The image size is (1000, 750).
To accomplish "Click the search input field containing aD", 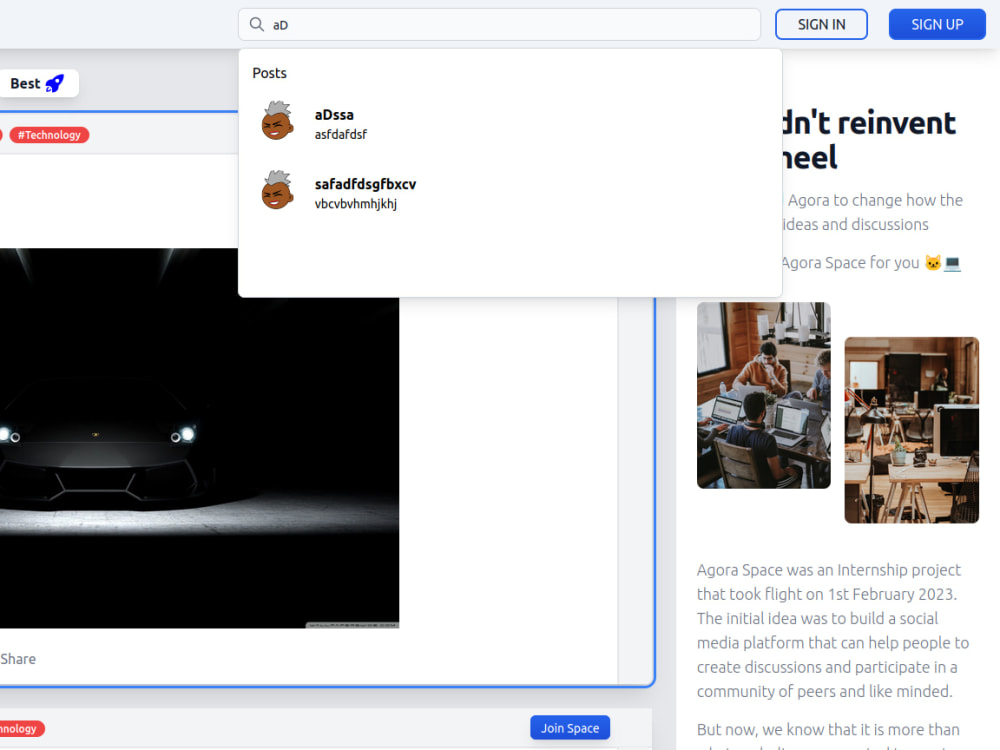I will pos(499,24).
